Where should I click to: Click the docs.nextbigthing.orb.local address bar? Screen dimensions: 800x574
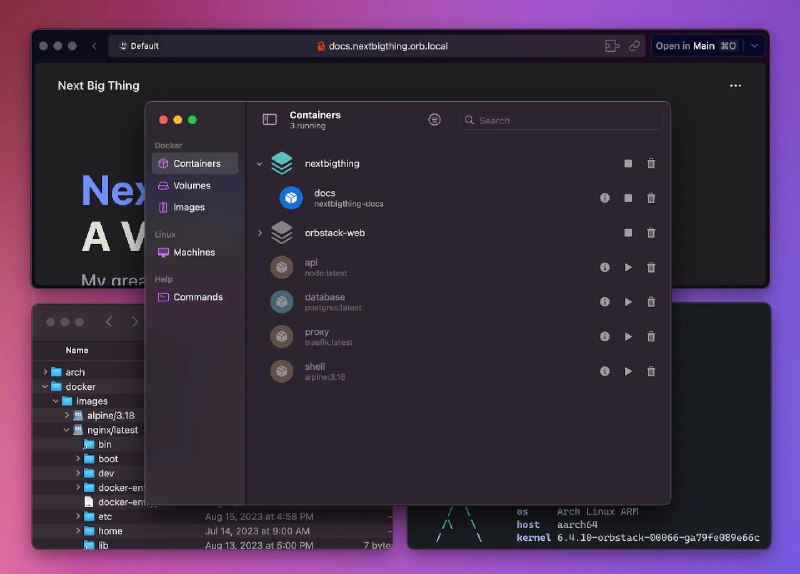pyautogui.click(x=388, y=46)
